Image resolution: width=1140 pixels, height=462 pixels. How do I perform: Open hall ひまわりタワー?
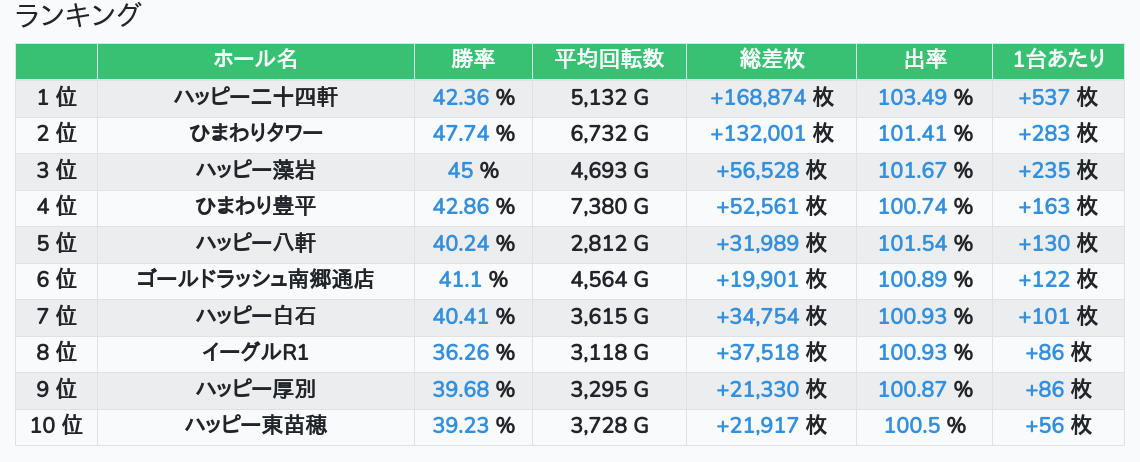(x=256, y=134)
